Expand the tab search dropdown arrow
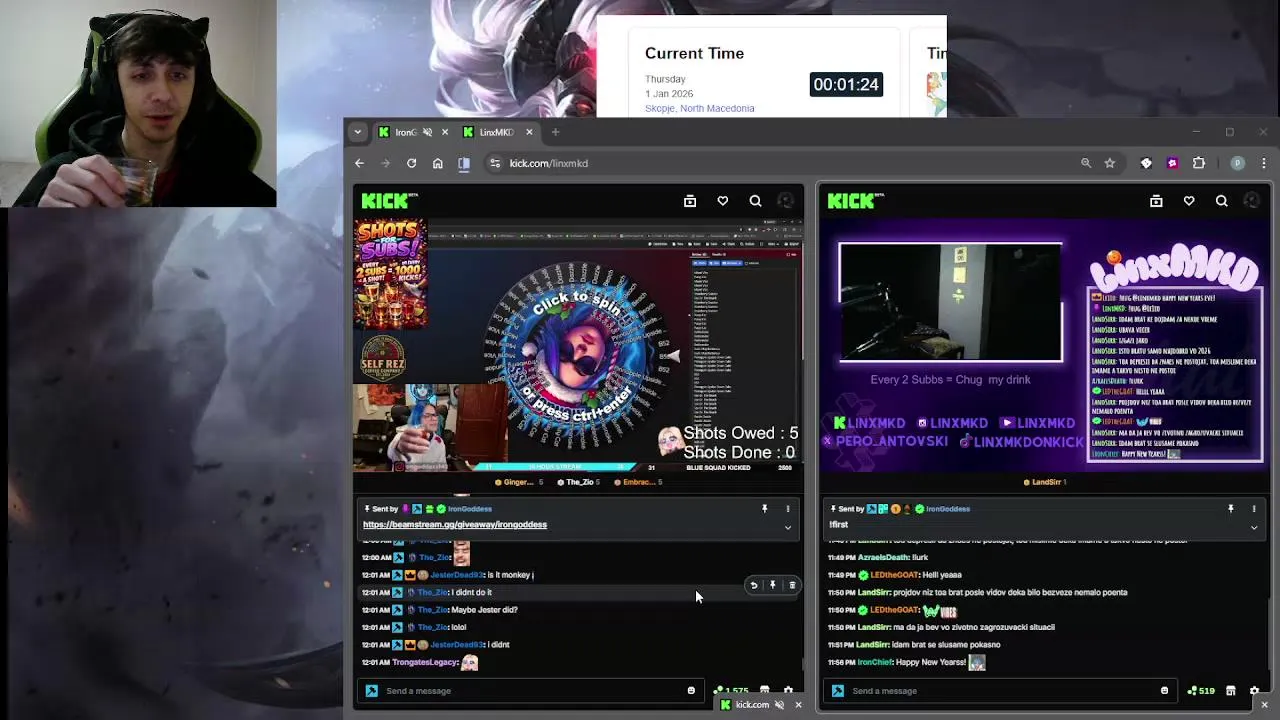Image resolution: width=1280 pixels, height=720 pixels. tap(357, 132)
